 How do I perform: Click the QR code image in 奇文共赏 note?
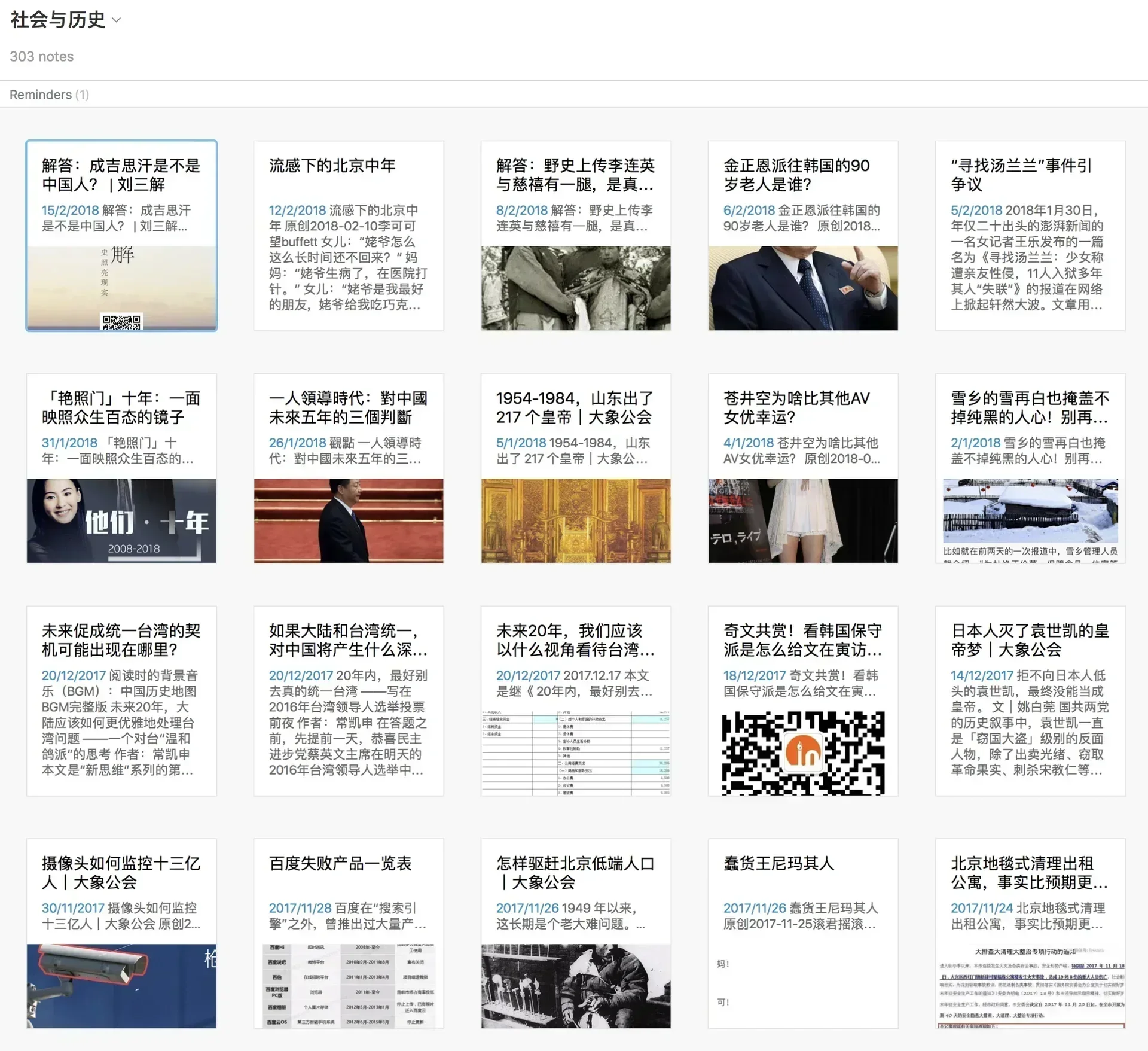802,753
